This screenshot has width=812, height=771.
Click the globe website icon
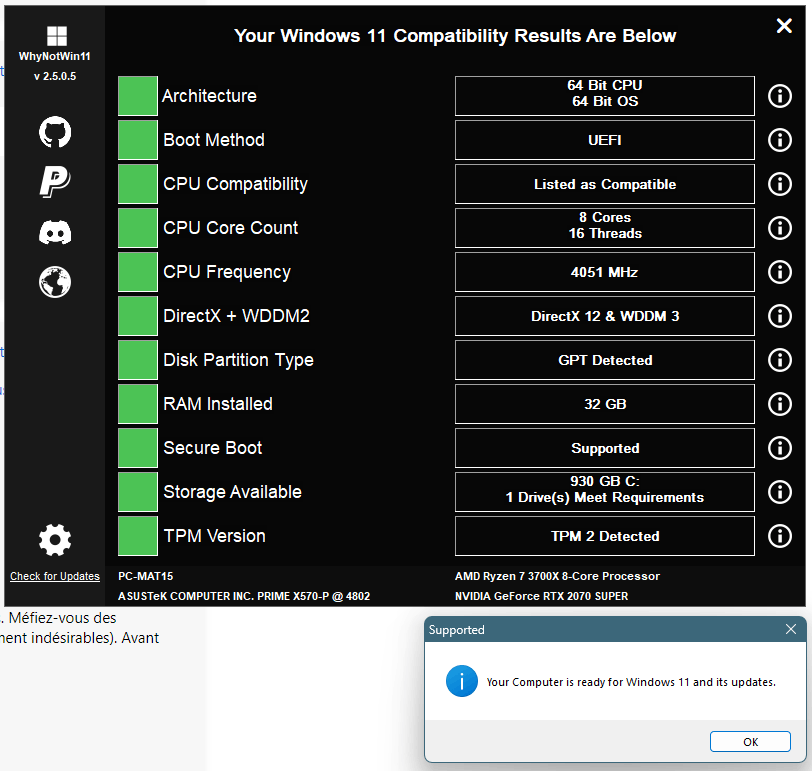click(55, 282)
